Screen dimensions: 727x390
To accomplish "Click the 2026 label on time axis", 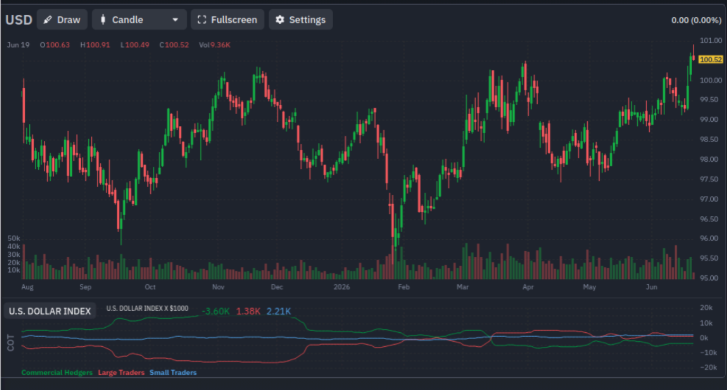I will tap(342, 287).
